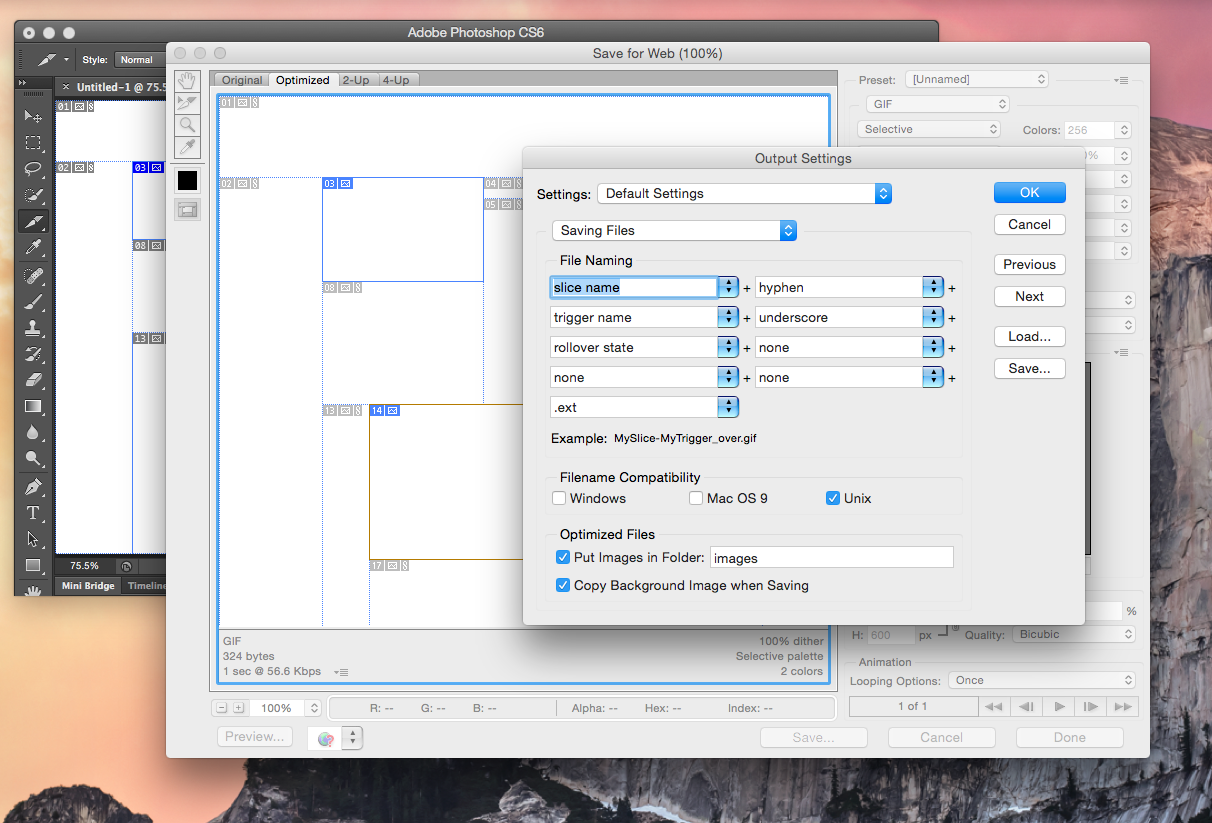
Task: Enable Windows filename compatibility
Action: (x=559, y=498)
